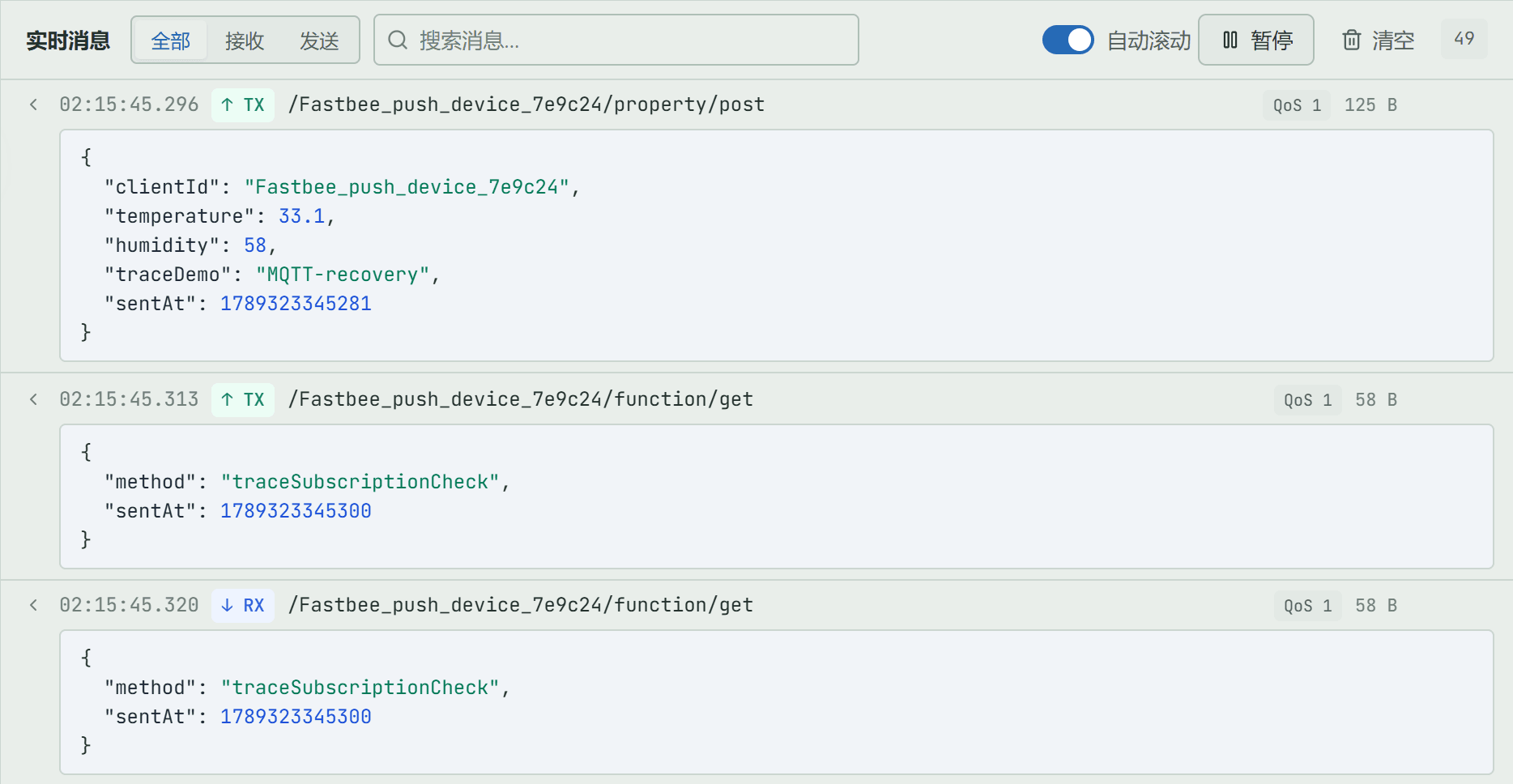Click the timestamp 02:15:45.313
Viewport: 1513px width, 784px height.
coord(129,399)
